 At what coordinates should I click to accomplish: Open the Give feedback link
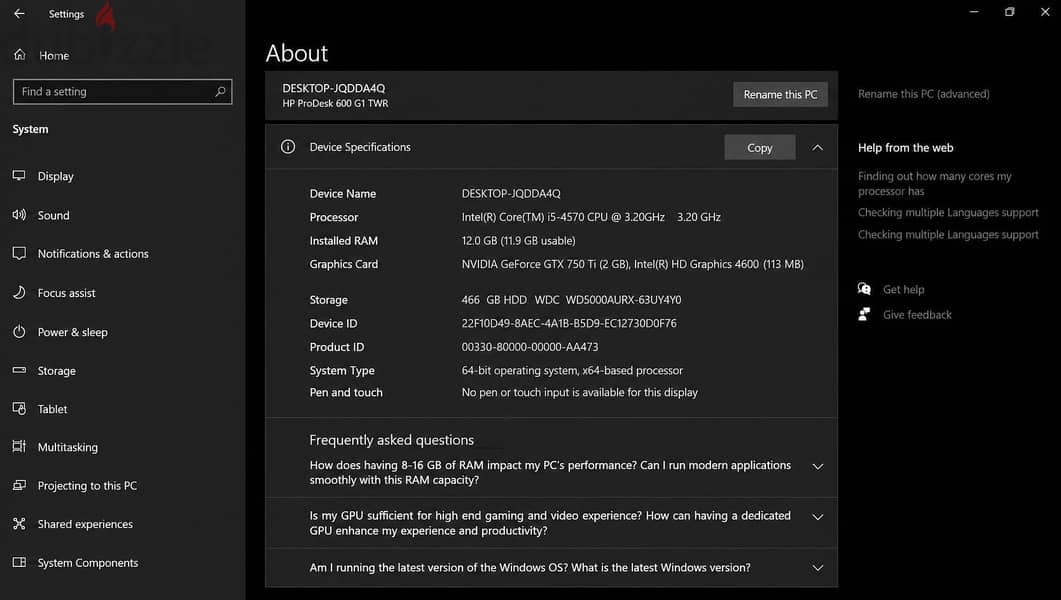pos(917,315)
